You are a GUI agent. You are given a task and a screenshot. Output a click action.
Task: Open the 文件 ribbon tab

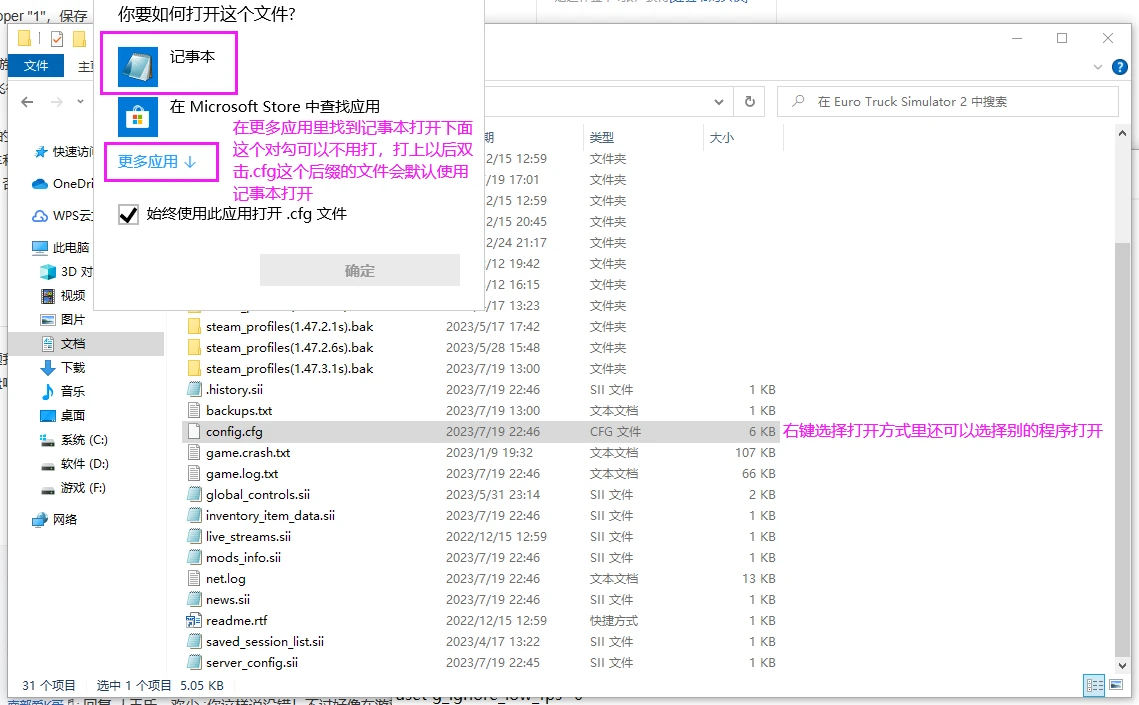tap(36, 65)
